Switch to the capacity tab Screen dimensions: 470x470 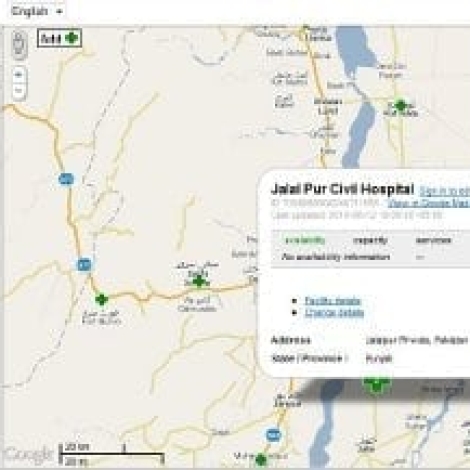point(370,240)
